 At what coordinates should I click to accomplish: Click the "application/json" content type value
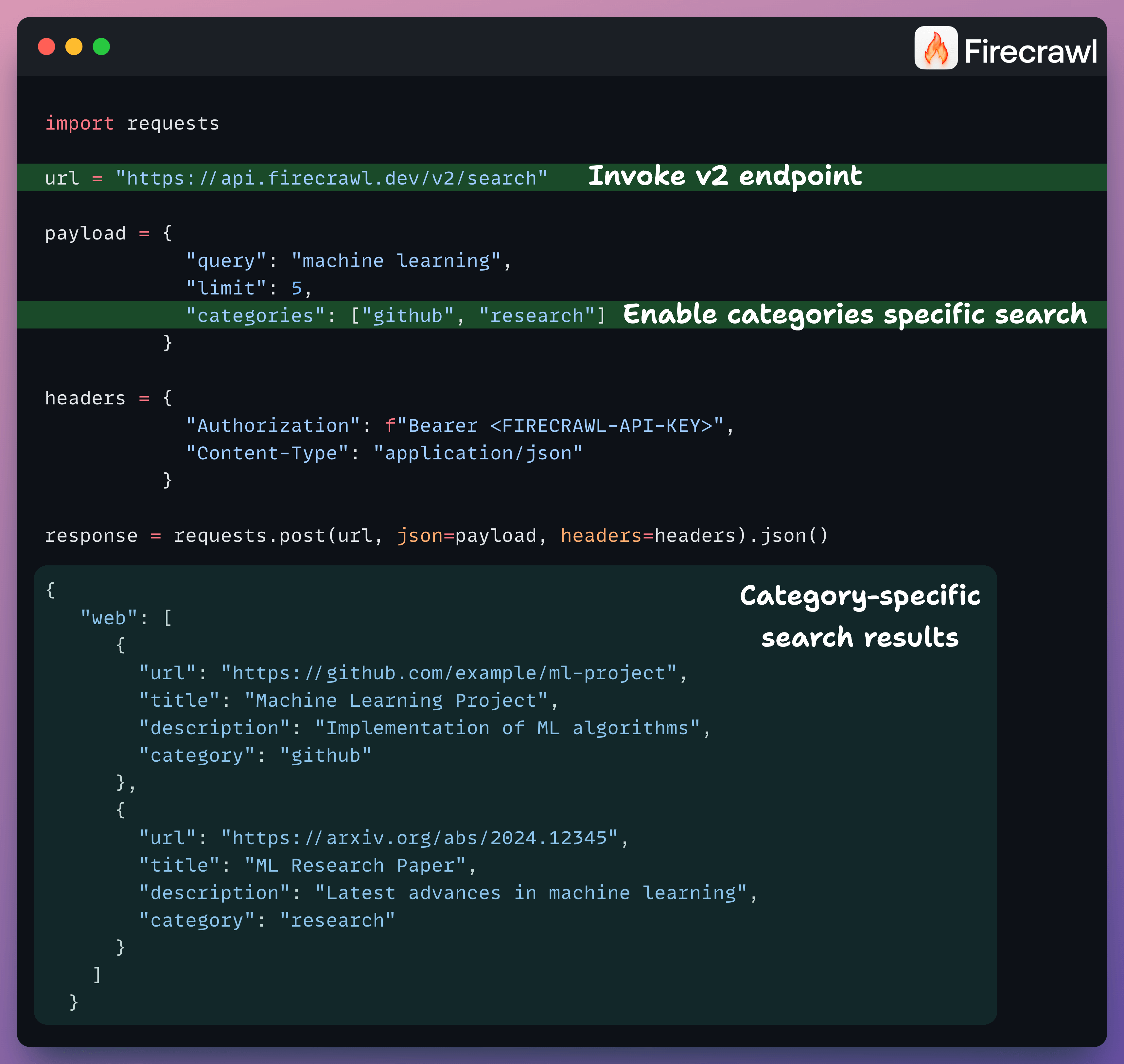[x=478, y=452]
